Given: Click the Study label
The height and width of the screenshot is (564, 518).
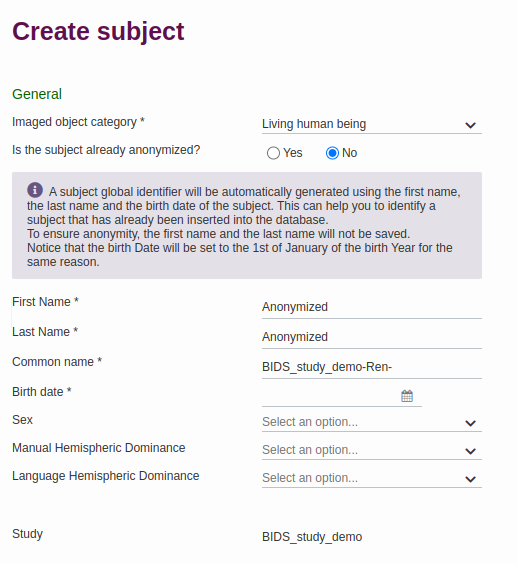Looking at the screenshot, I should (x=27, y=534).
